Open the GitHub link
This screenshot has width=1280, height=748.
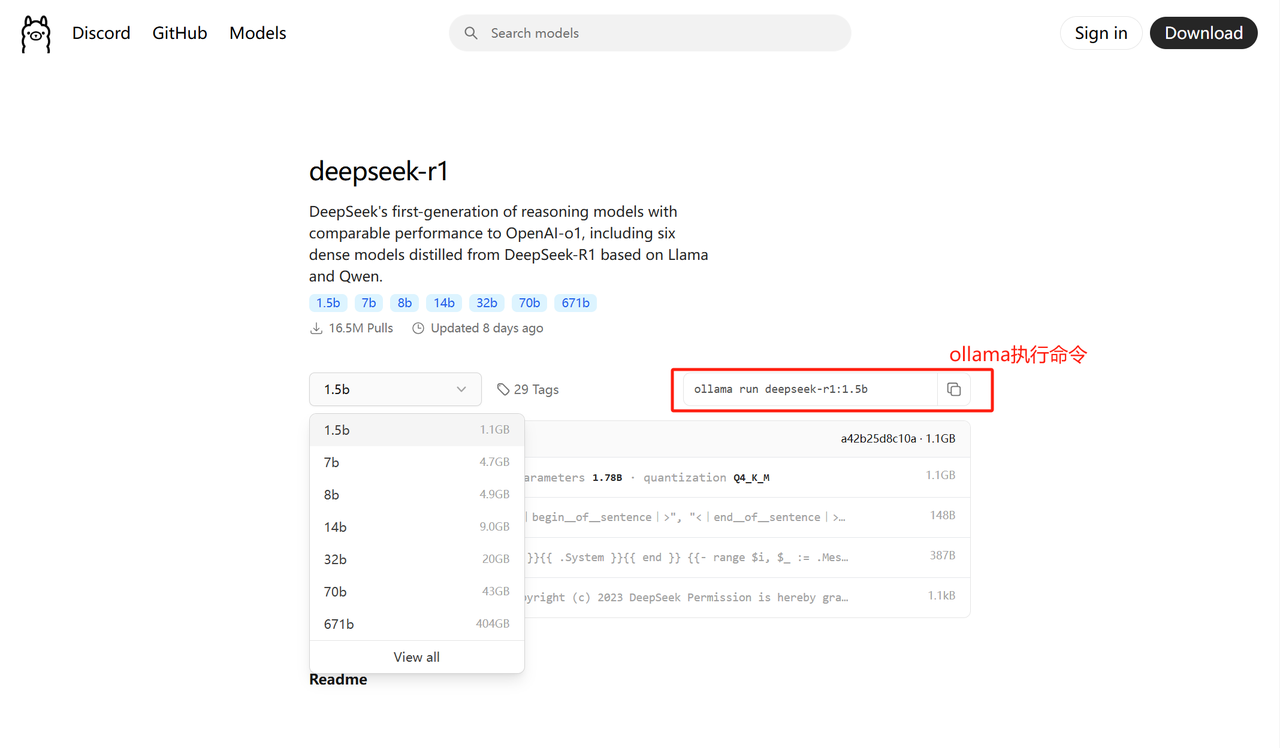[x=180, y=33]
